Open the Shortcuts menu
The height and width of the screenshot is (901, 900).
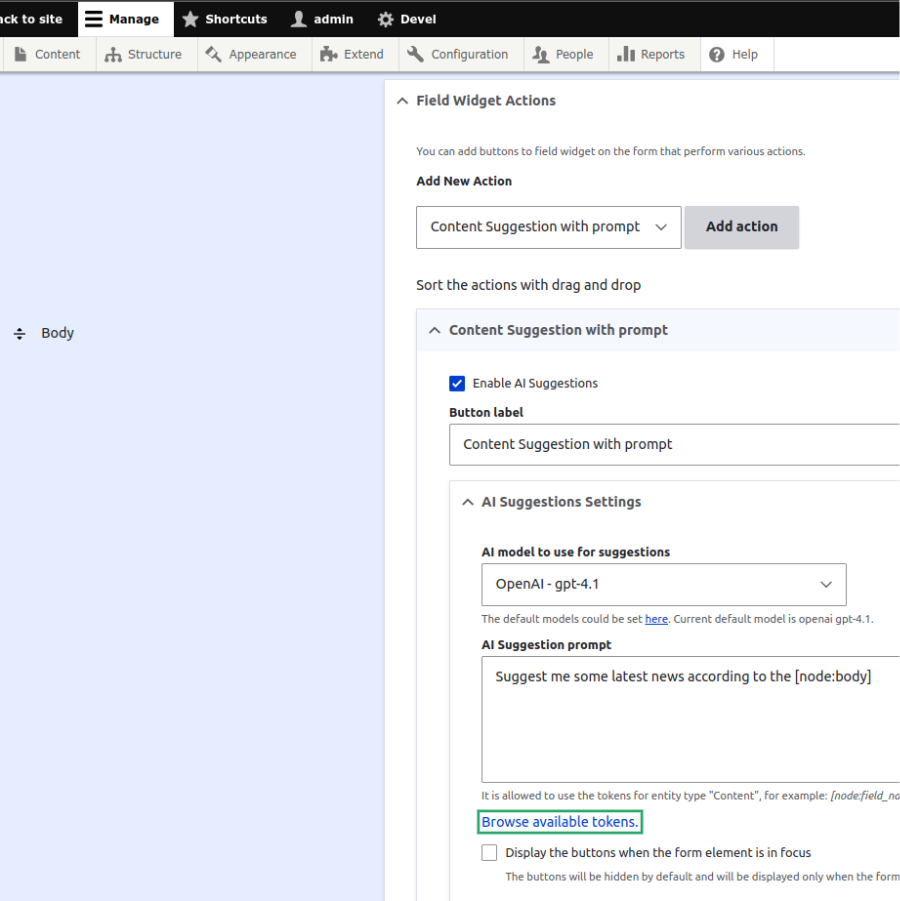click(x=225, y=18)
